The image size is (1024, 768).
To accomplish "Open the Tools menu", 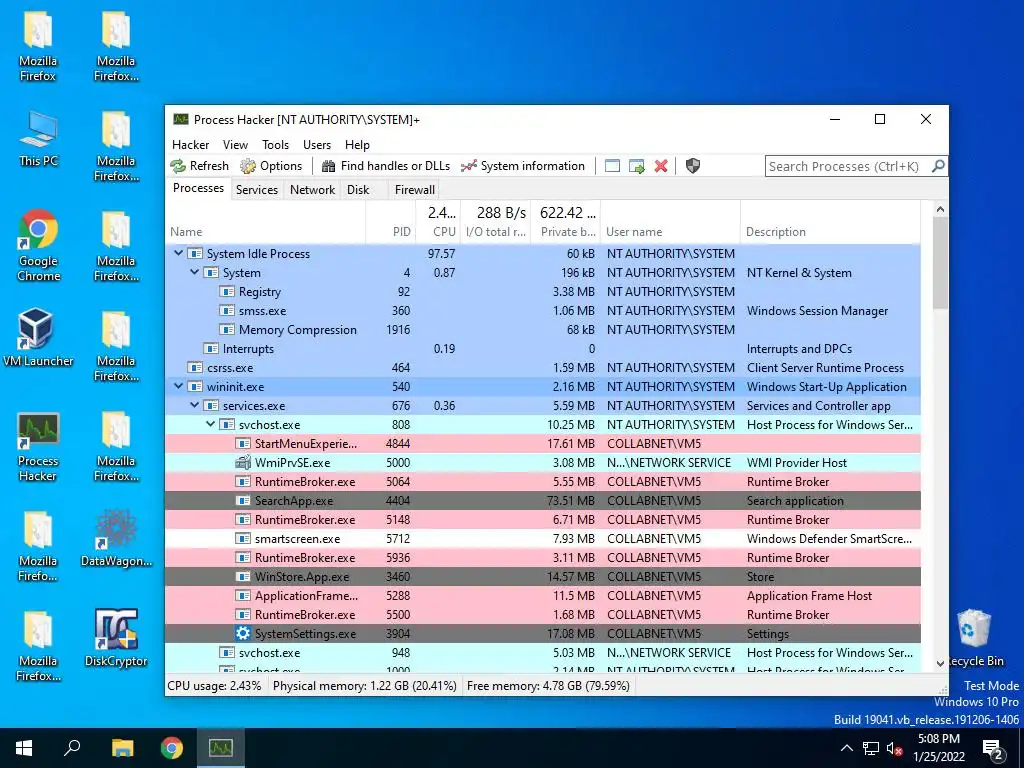I will tap(275, 144).
